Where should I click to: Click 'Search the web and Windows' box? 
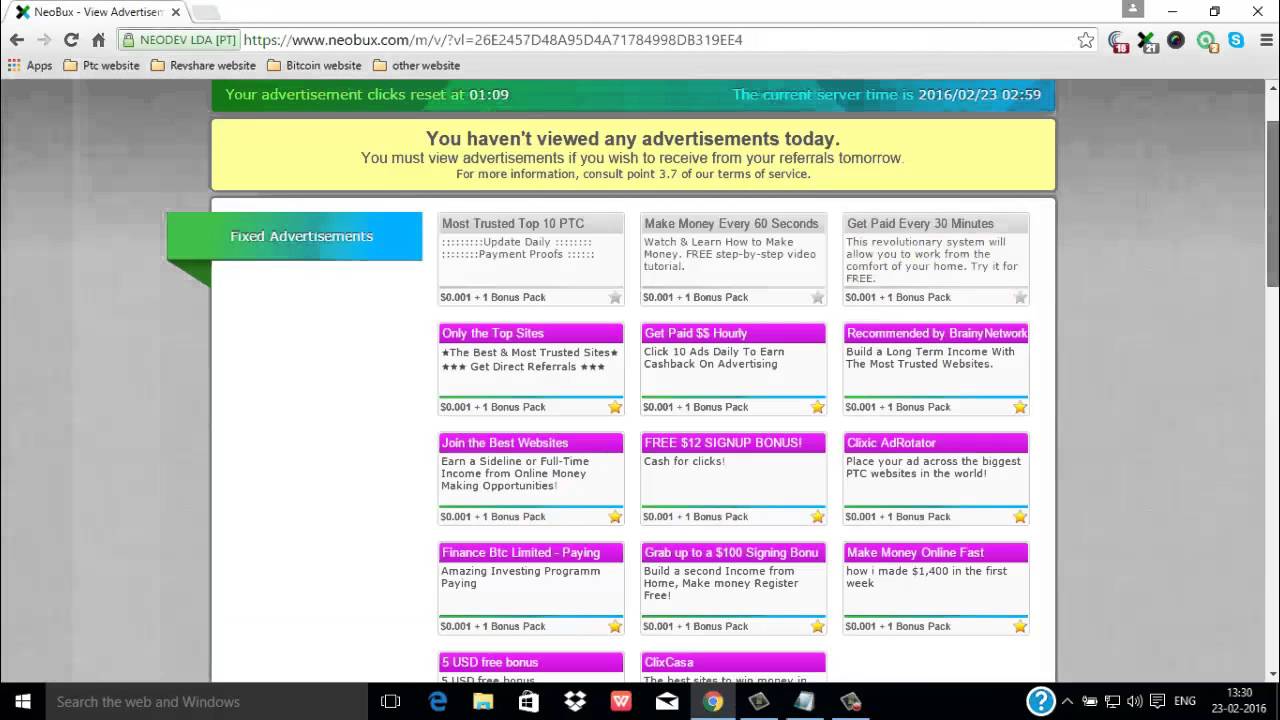[x=206, y=702]
